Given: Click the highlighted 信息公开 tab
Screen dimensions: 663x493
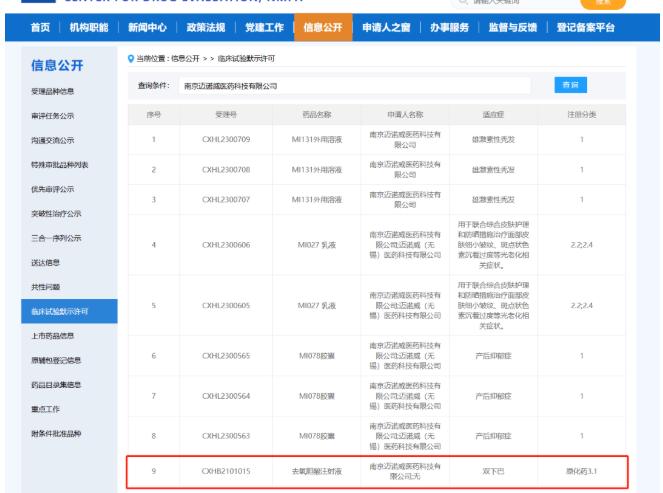Looking at the screenshot, I should click(x=323, y=27).
